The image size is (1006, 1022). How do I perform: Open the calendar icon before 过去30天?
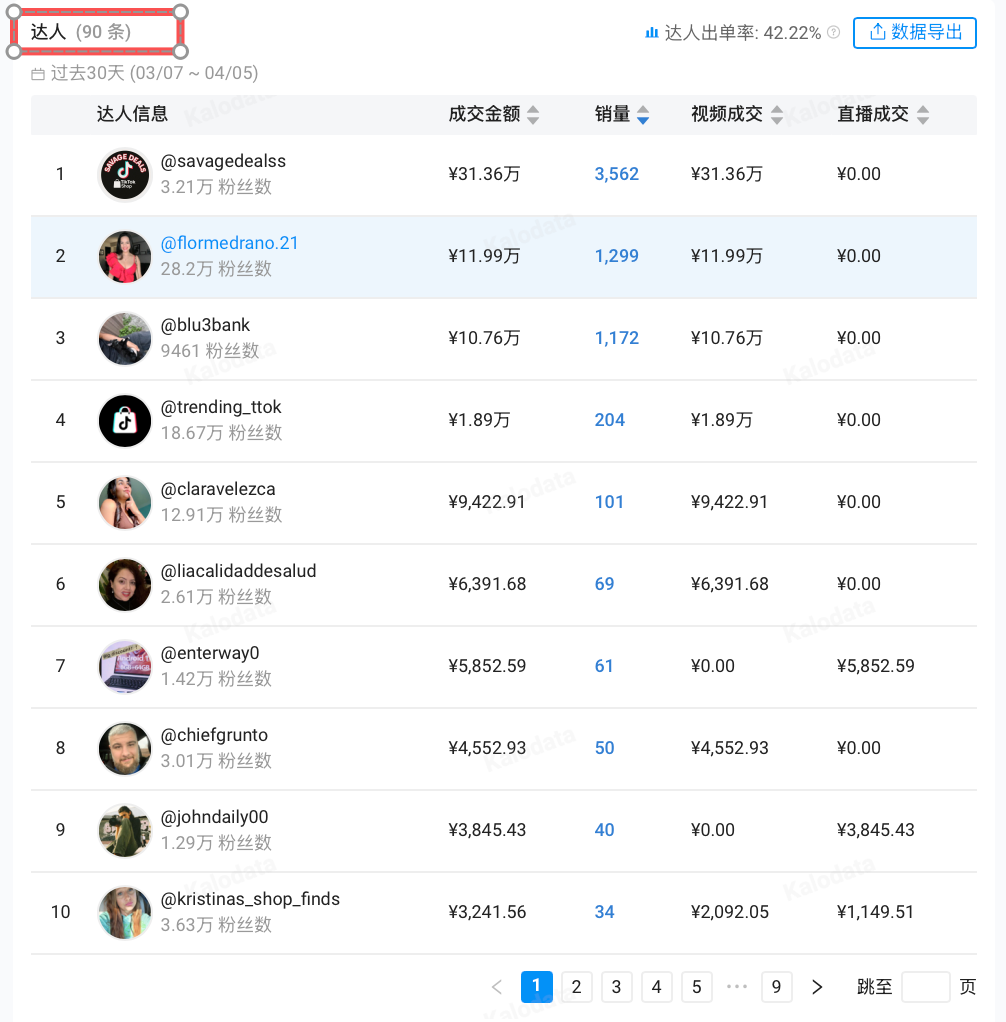(36, 73)
